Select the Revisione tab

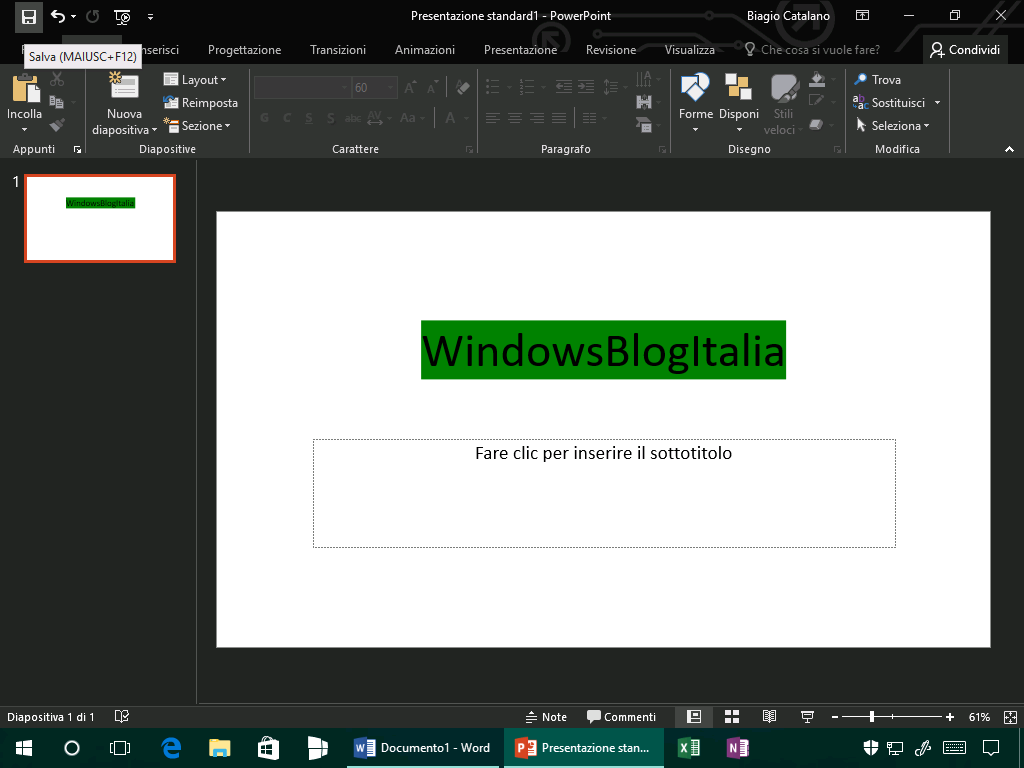(x=611, y=50)
